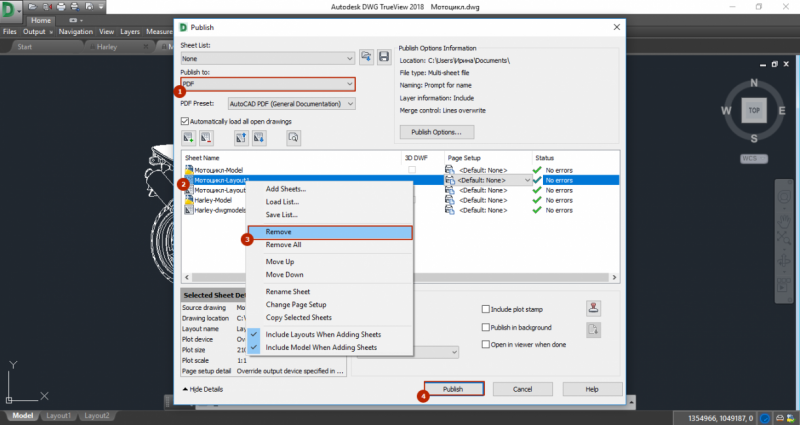The width and height of the screenshot is (800, 425).
Task: Open the PDF Preset dropdown
Action: point(291,104)
